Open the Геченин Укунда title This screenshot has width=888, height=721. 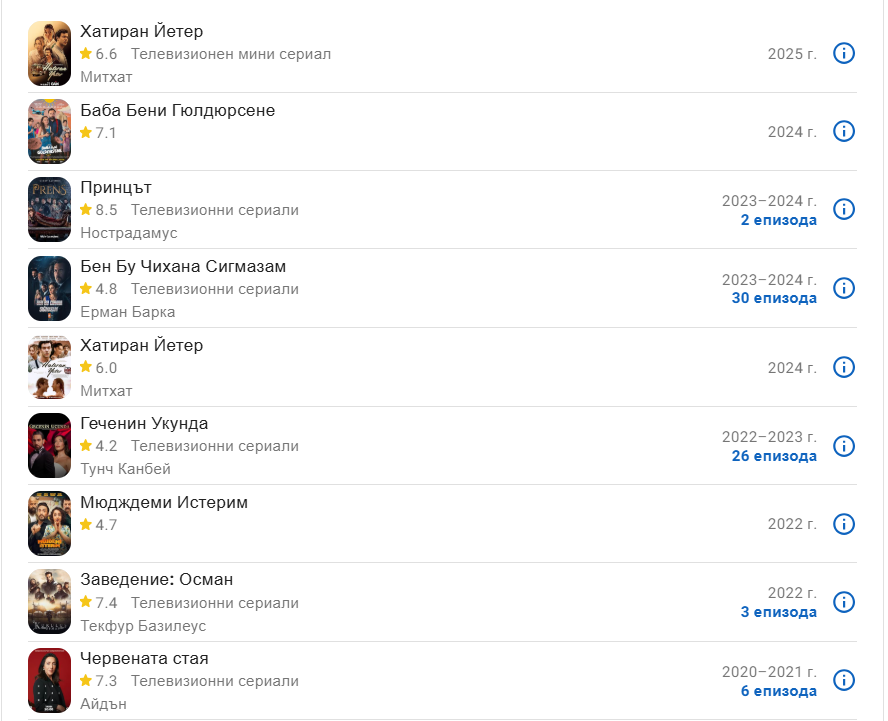[144, 423]
